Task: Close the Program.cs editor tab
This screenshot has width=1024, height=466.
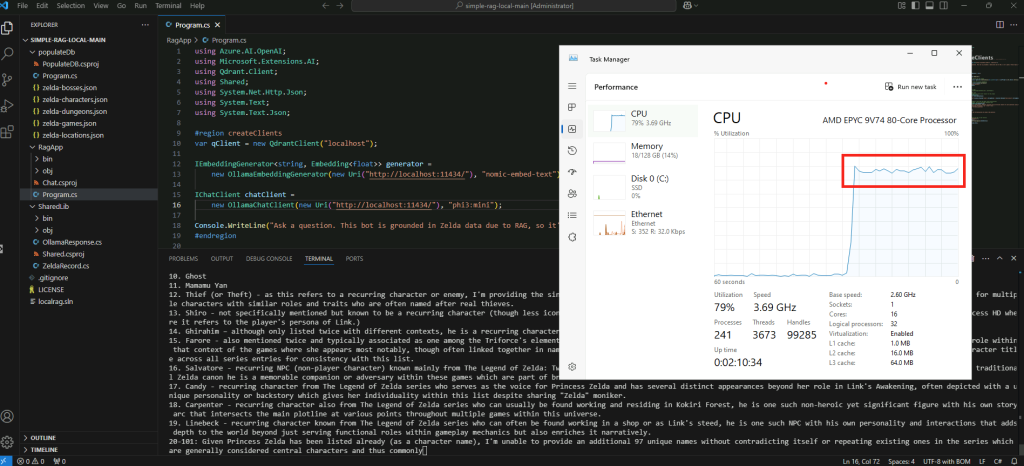Action: [x=217, y=25]
